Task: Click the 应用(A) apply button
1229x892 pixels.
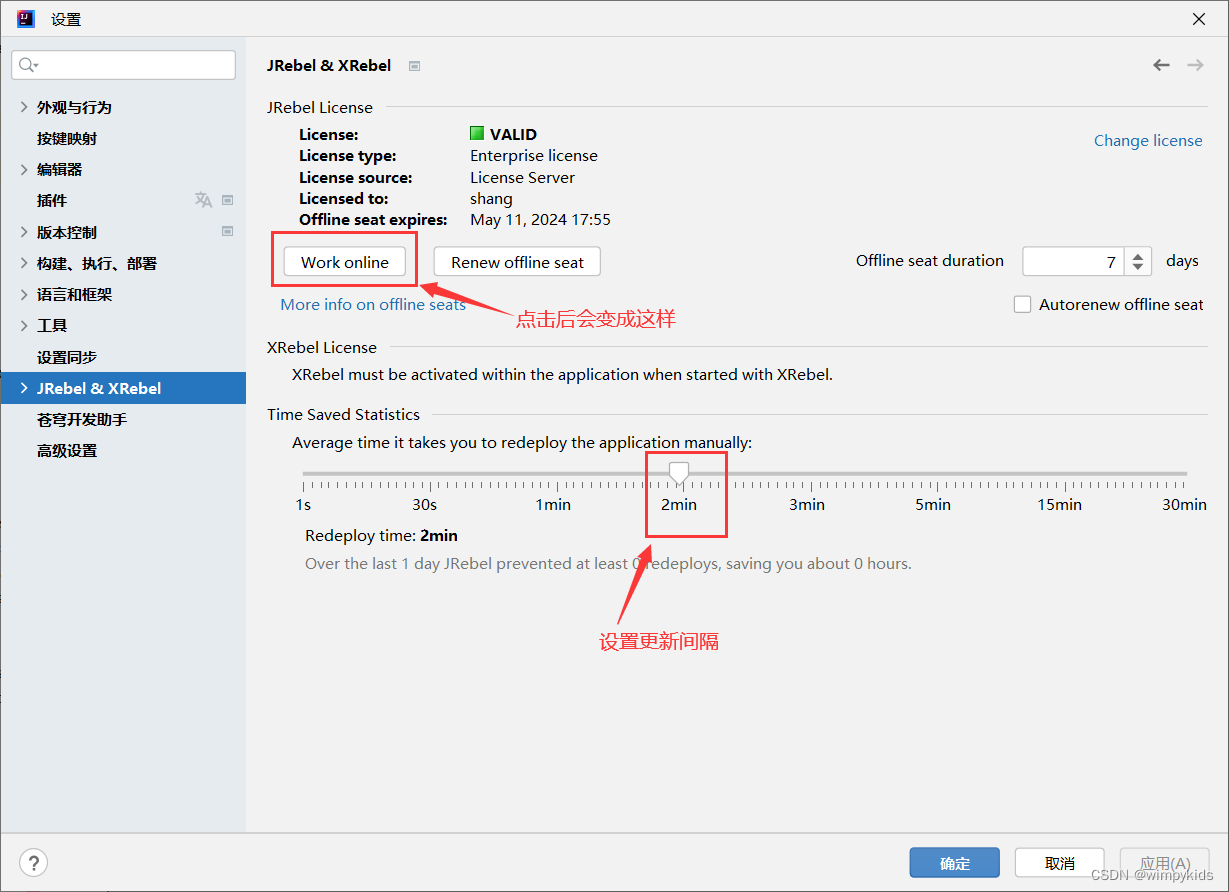Action: point(1165,863)
